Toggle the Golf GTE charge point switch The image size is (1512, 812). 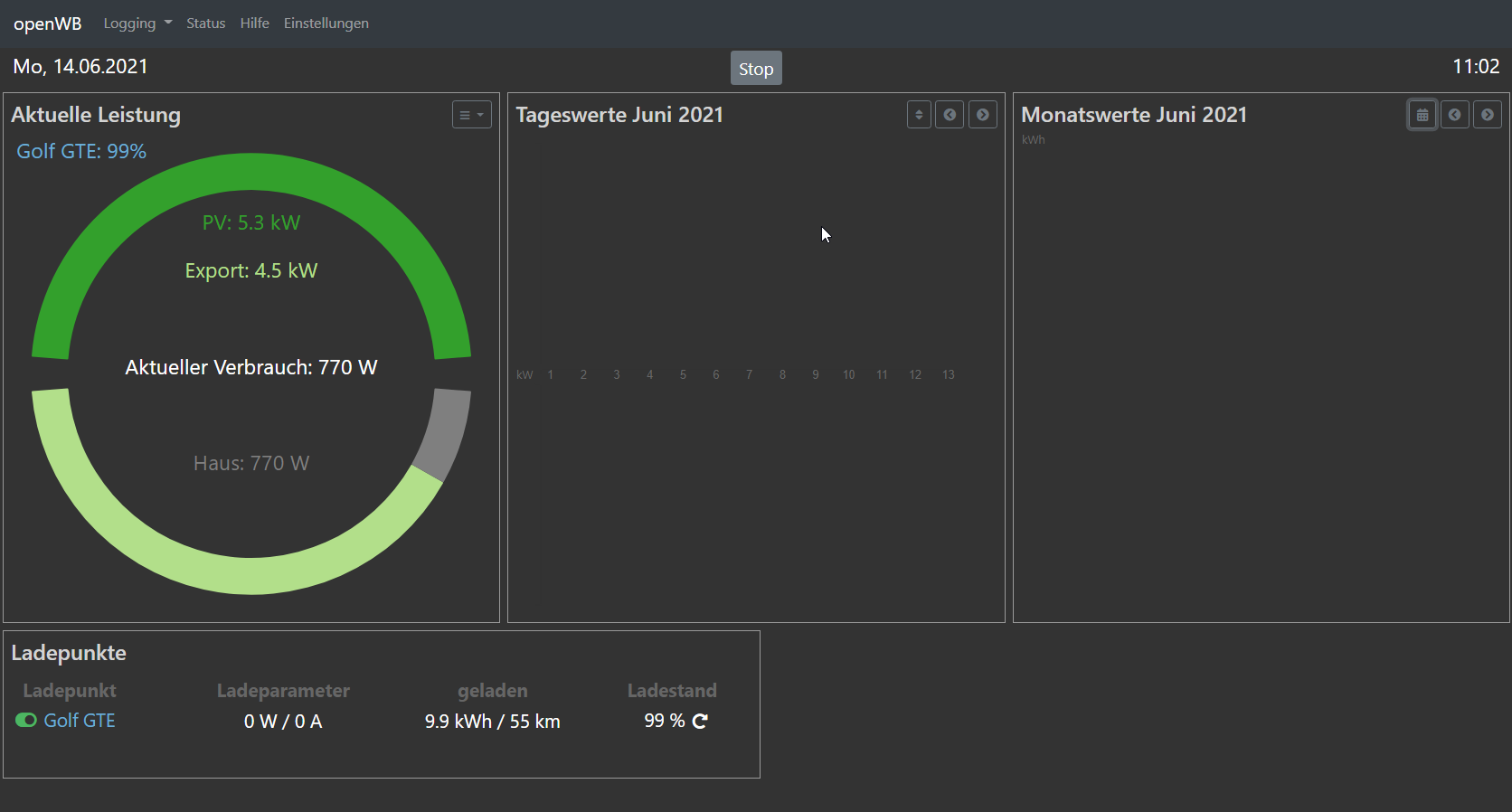(x=26, y=721)
